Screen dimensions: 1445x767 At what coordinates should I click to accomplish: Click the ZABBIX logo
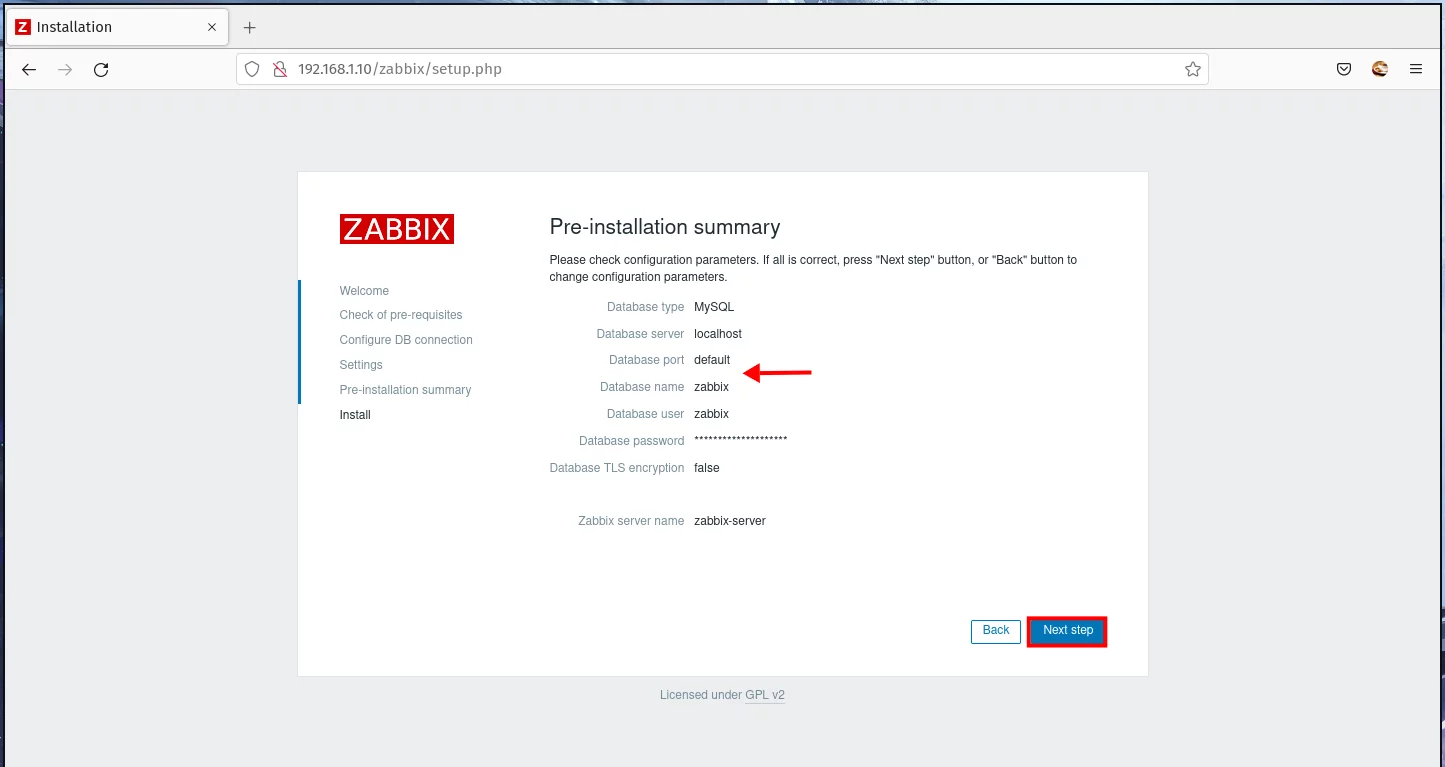click(x=397, y=229)
